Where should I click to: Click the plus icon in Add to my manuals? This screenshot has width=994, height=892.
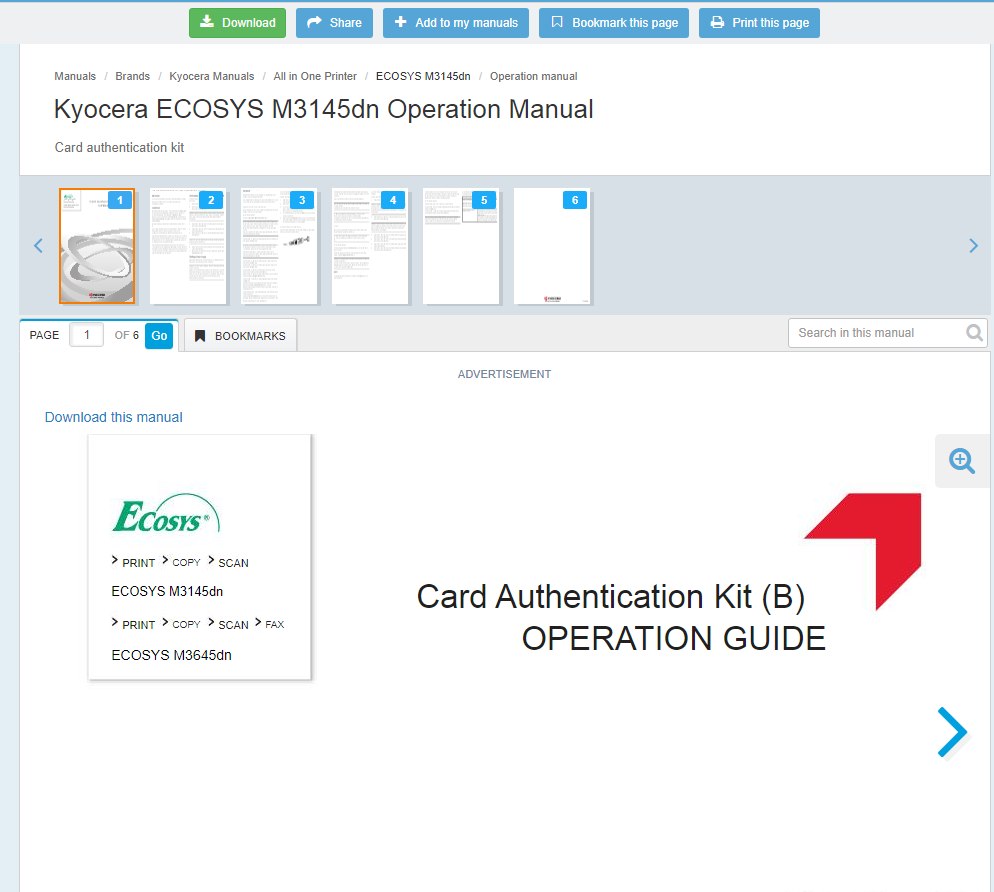[401, 22]
